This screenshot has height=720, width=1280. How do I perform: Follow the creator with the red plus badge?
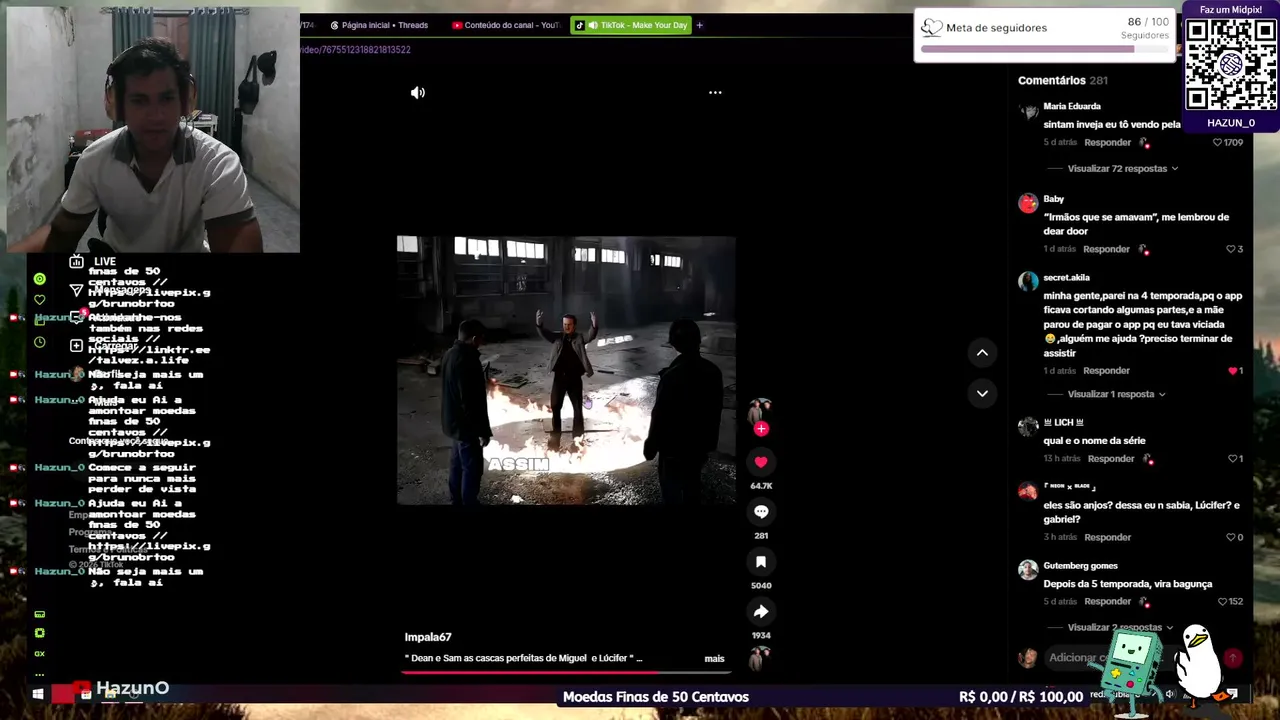pyautogui.click(x=761, y=429)
